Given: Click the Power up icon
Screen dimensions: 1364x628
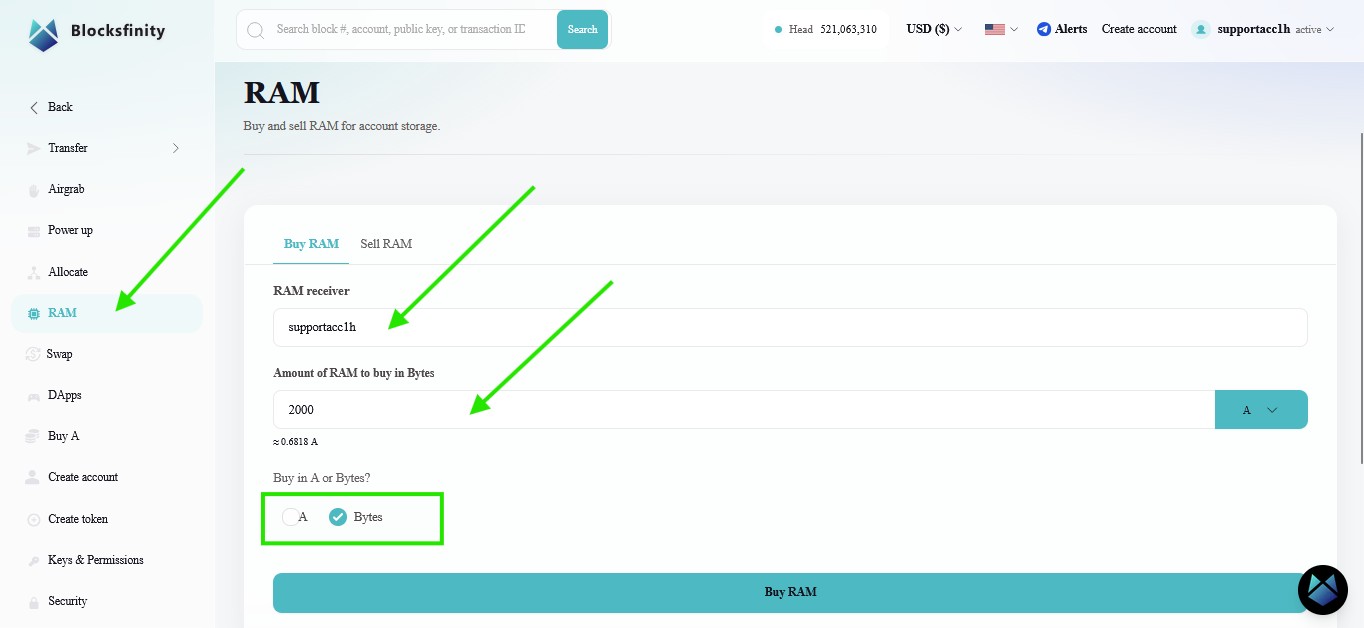Looking at the screenshot, I should pyautogui.click(x=34, y=230).
